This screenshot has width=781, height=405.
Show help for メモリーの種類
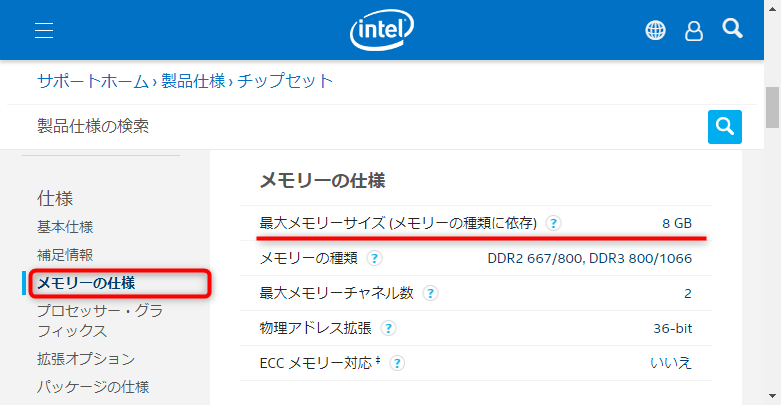[x=374, y=258]
